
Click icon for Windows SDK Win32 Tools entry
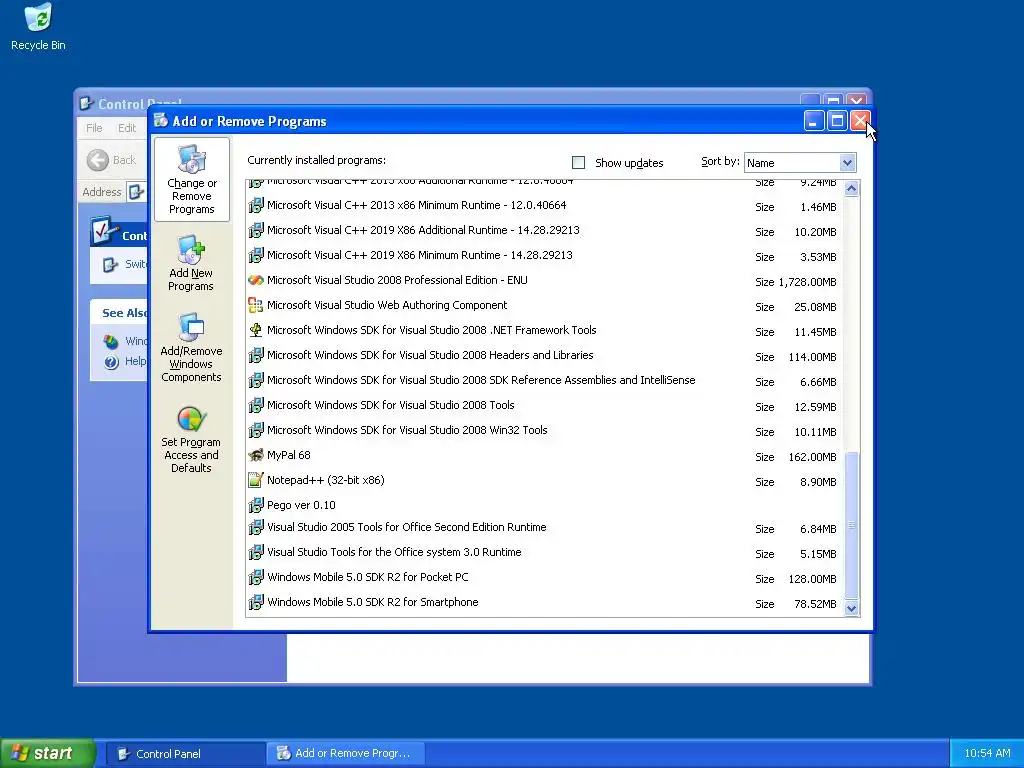point(256,430)
